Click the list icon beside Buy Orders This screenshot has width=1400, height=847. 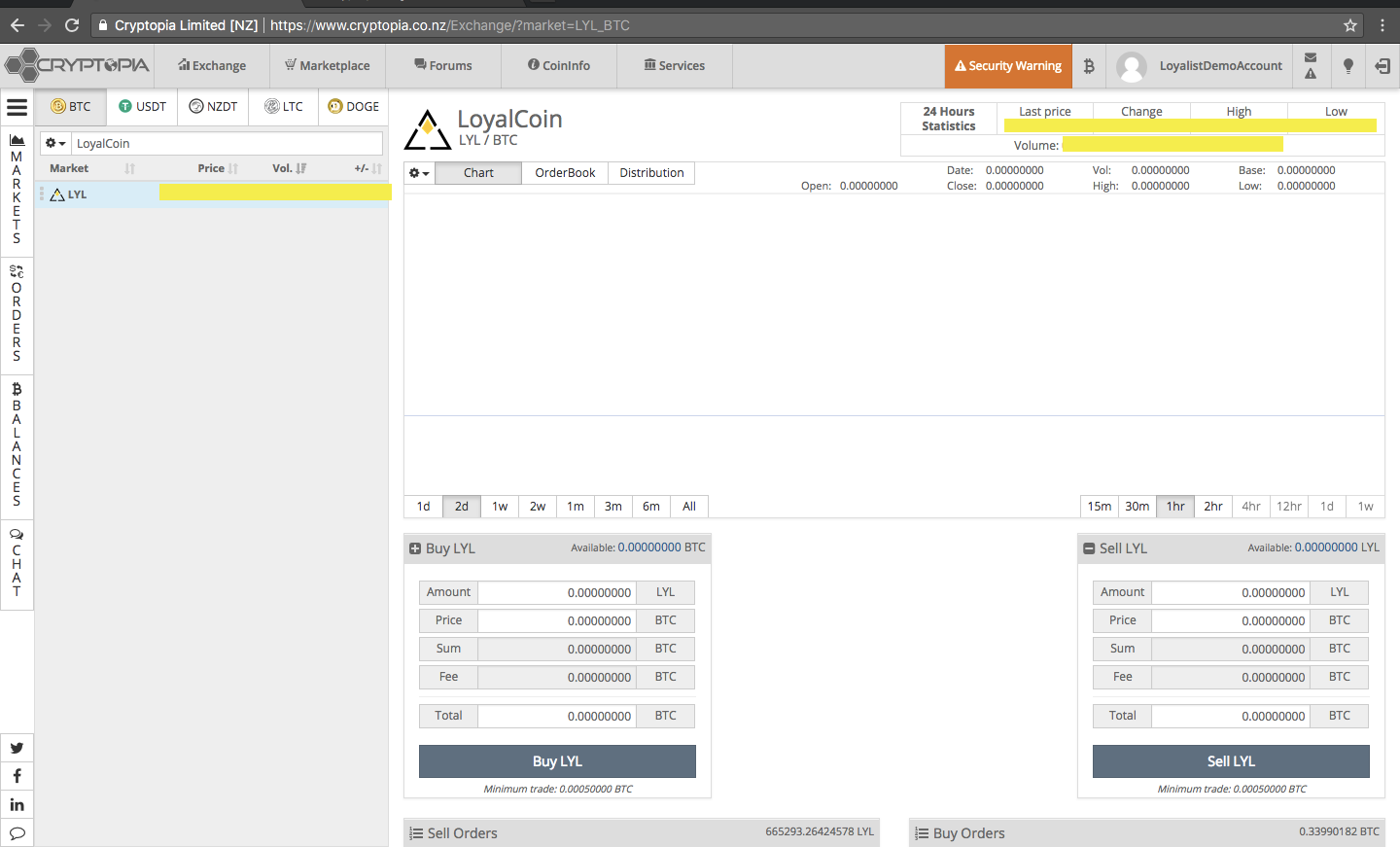922,833
